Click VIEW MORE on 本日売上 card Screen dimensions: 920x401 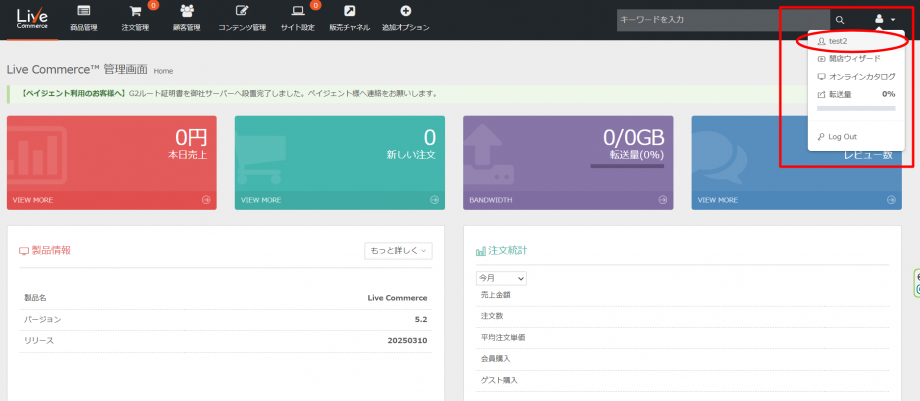click(33, 200)
